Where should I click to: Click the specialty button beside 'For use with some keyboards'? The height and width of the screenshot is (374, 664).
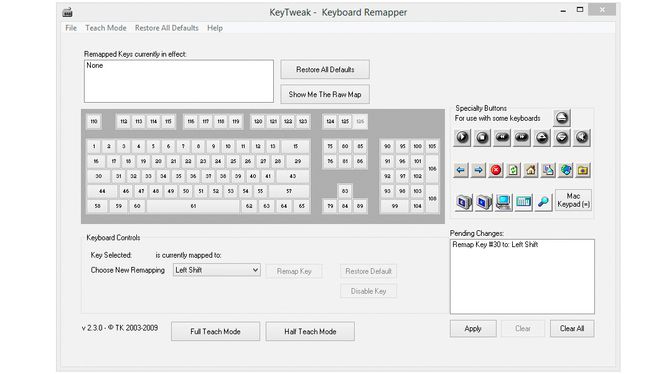[x=562, y=118]
